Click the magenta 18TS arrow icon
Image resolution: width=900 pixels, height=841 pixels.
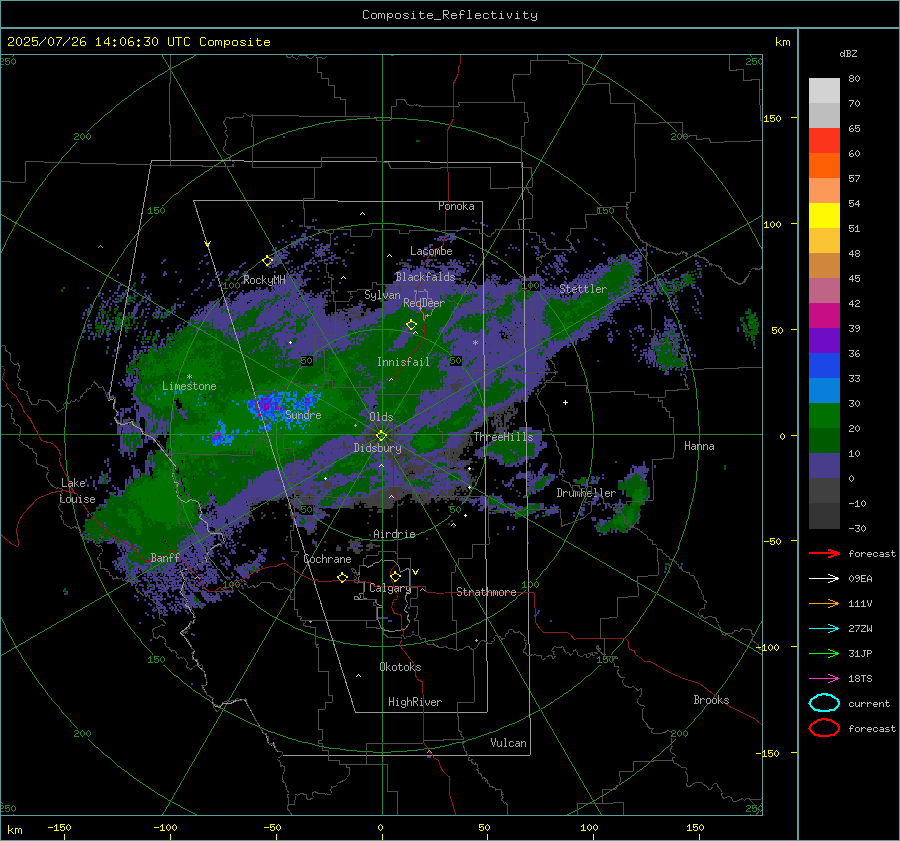[x=824, y=679]
